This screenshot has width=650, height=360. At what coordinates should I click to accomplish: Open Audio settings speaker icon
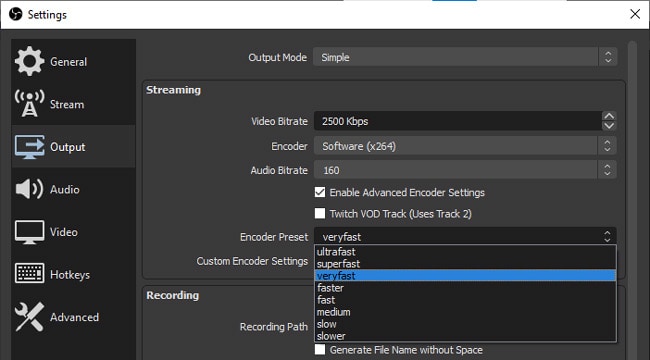pyautogui.click(x=29, y=189)
